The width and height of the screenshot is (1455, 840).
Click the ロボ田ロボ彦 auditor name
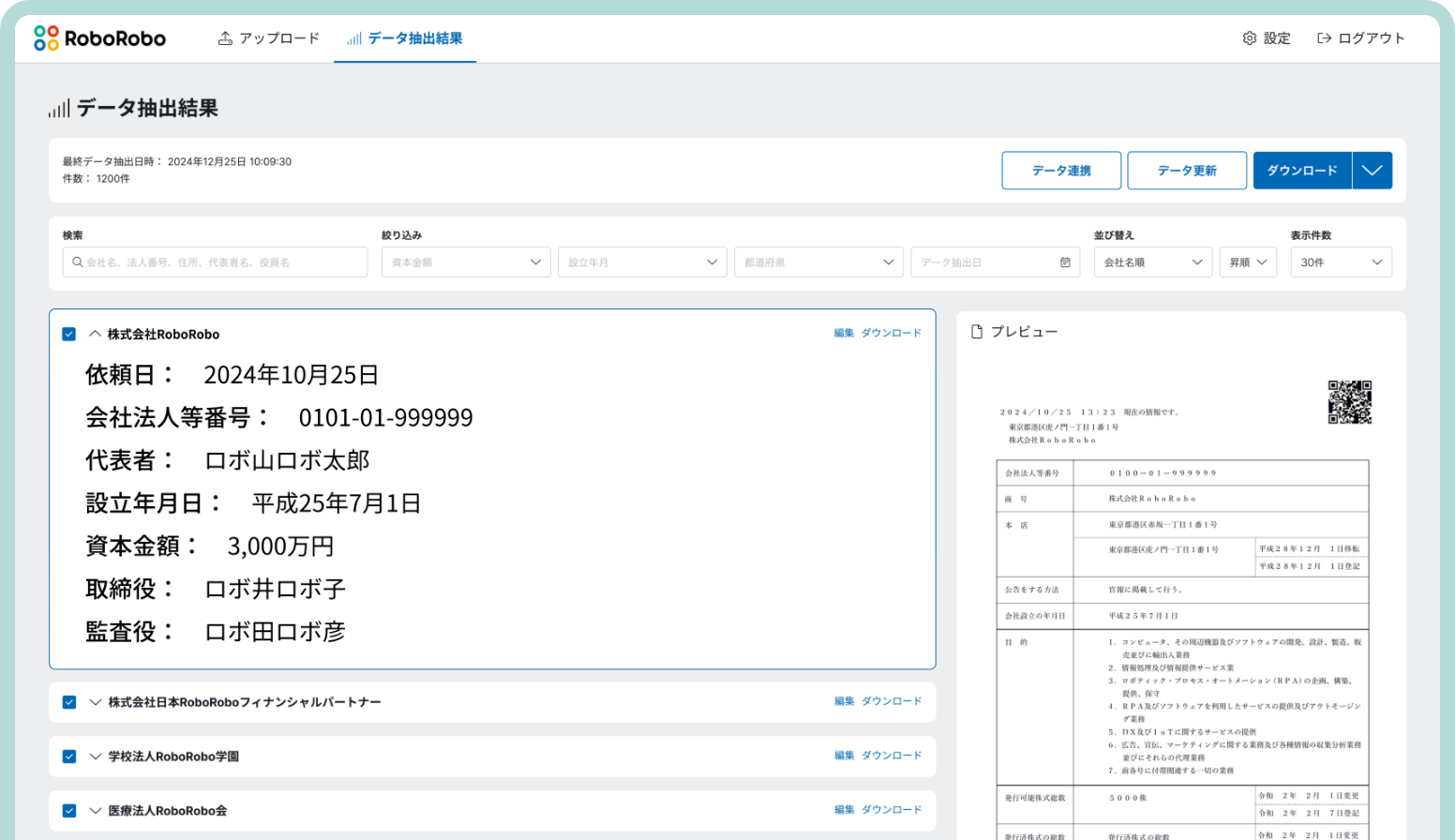click(x=275, y=632)
